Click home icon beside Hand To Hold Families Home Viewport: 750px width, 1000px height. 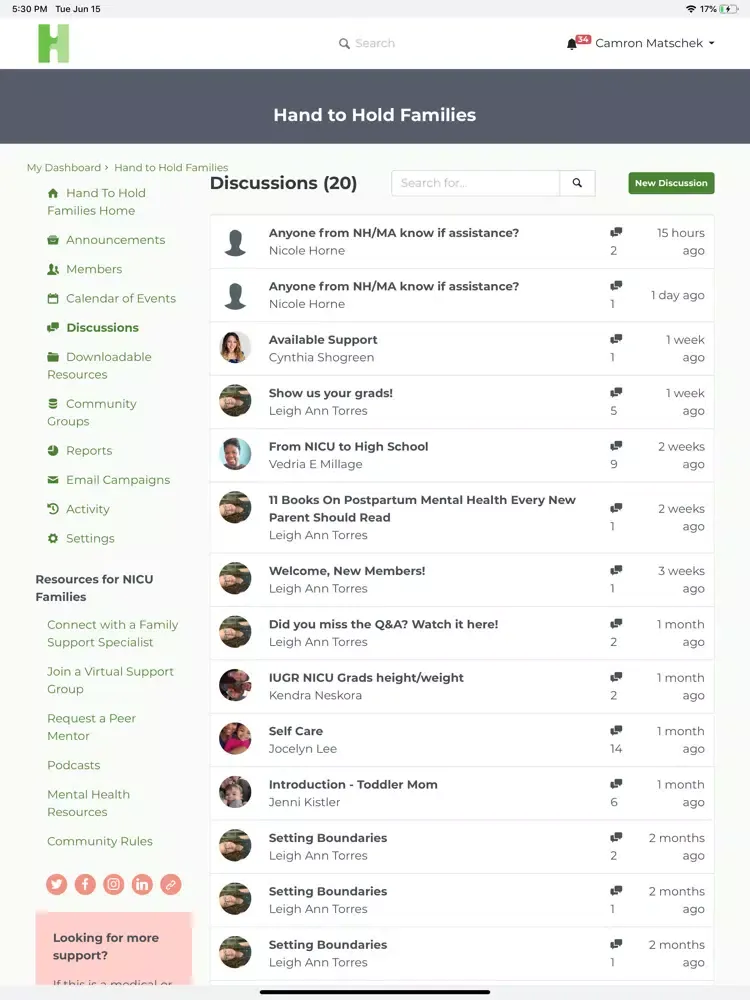tap(53, 193)
